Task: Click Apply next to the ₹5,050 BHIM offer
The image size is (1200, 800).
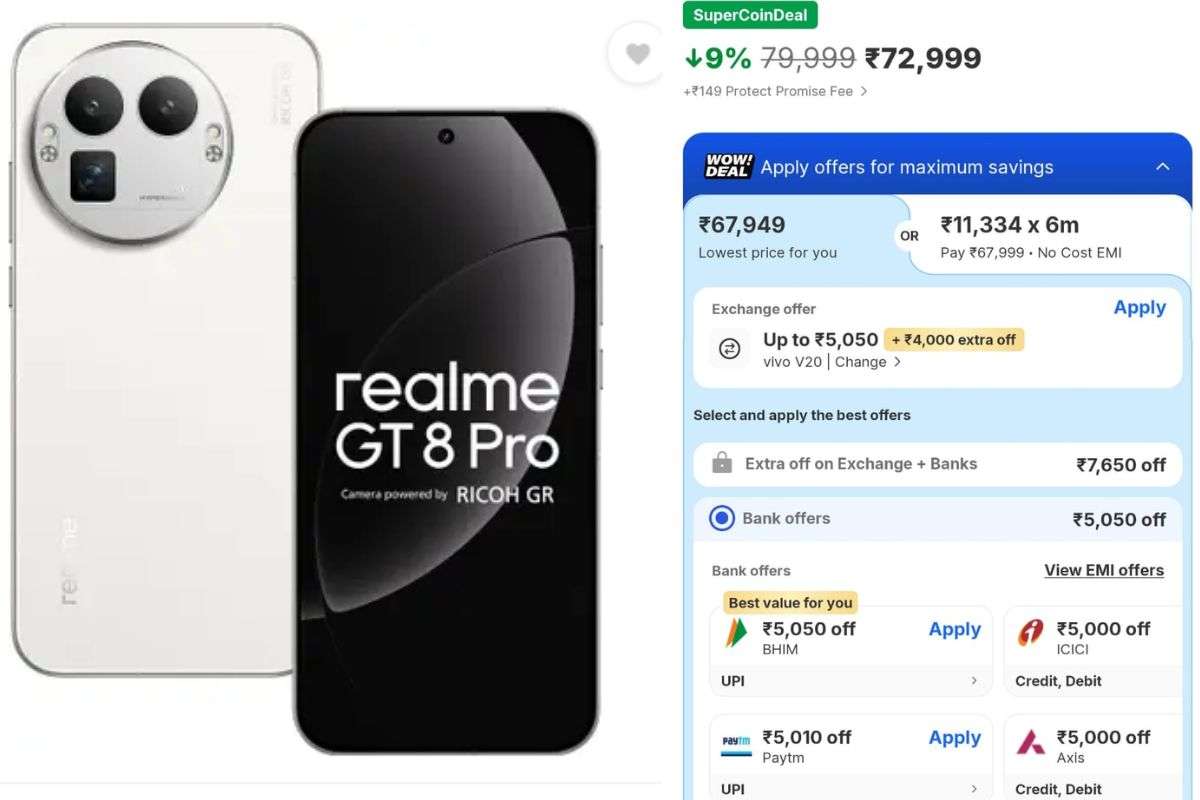Action: point(954,629)
